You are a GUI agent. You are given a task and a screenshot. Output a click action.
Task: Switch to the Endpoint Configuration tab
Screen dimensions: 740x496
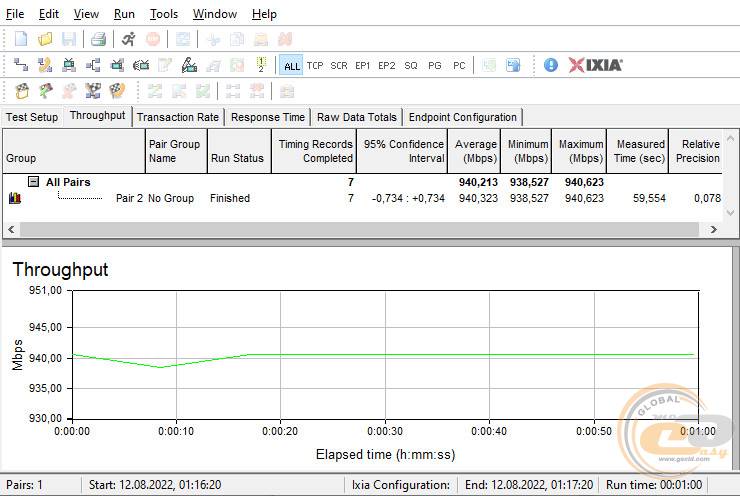tap(463, 117)
